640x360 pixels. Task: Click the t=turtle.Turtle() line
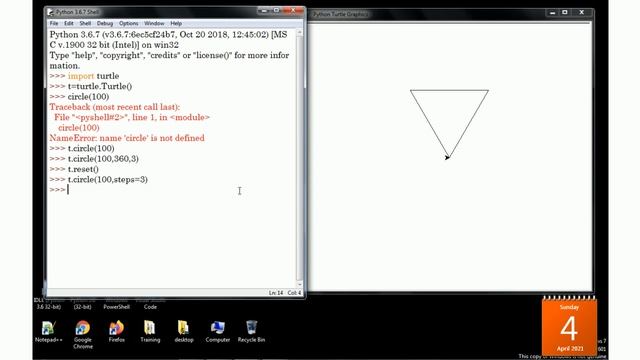[100, 87]
